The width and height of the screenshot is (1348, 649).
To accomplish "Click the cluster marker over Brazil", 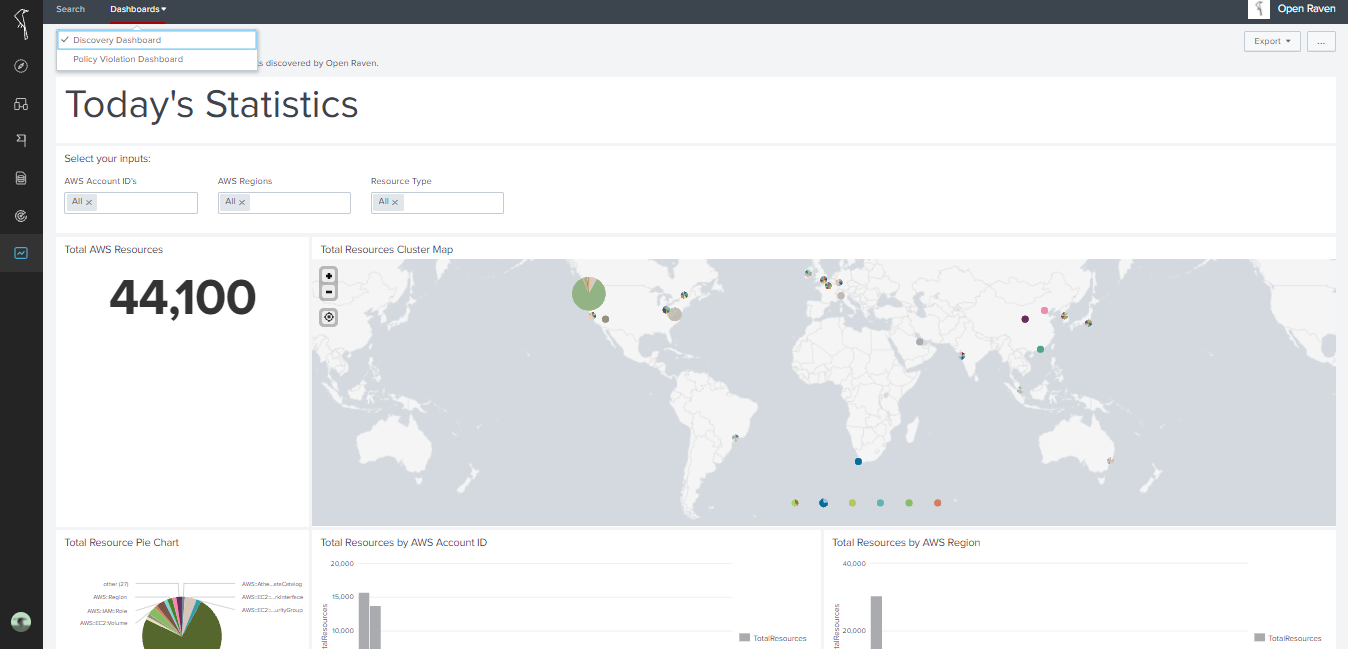I will [x=735, y=437].
